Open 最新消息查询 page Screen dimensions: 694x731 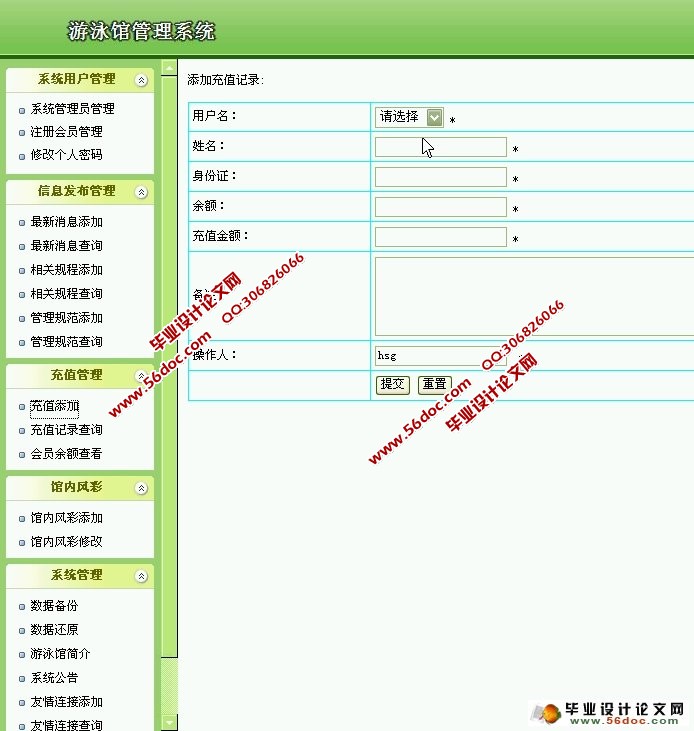(66, 246)
